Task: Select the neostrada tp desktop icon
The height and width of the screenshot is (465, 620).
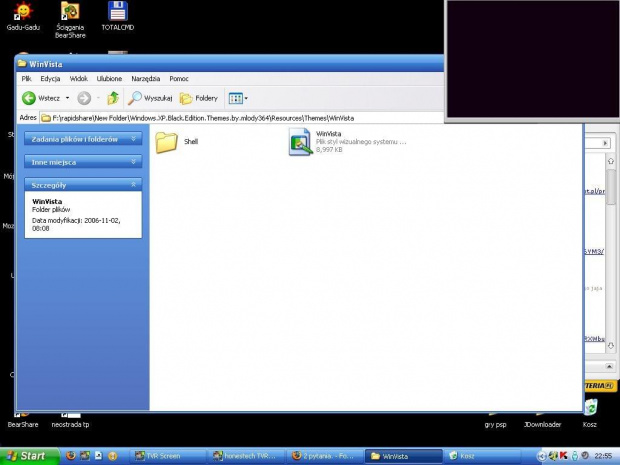Action: pyautogui.click(x=70, y=423)
